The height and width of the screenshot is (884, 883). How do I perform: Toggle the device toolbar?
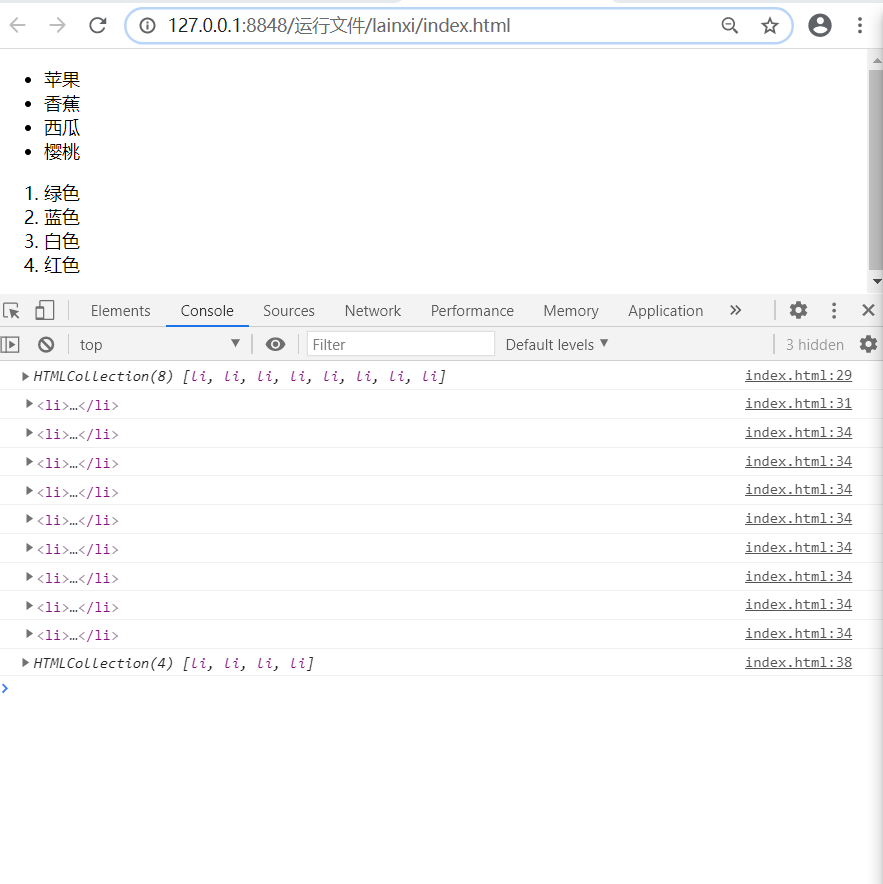[x=45, y=311]
